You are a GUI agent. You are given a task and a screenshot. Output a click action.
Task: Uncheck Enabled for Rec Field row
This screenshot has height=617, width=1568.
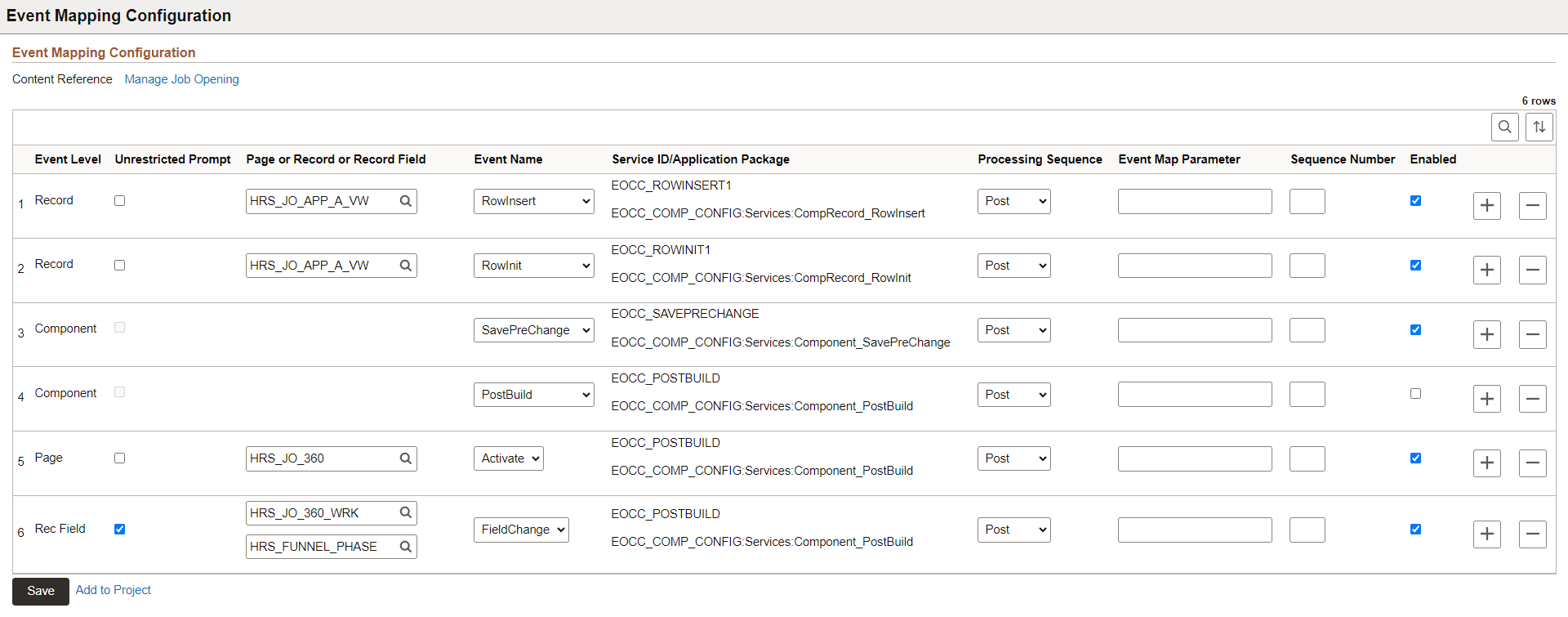pyautogui.click(x=1415, y=529)
